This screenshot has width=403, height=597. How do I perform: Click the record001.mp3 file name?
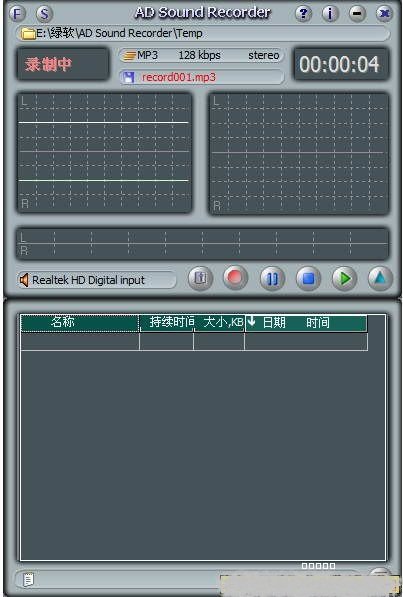(x=179, y=77)
